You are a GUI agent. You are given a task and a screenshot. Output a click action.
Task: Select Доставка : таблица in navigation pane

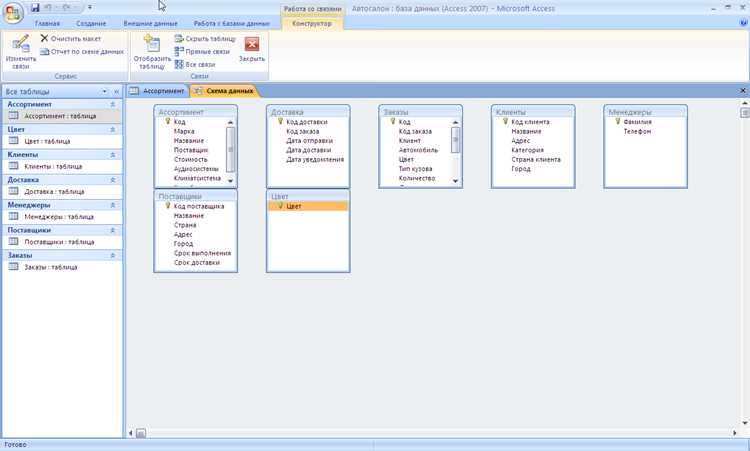pos(62,191)
